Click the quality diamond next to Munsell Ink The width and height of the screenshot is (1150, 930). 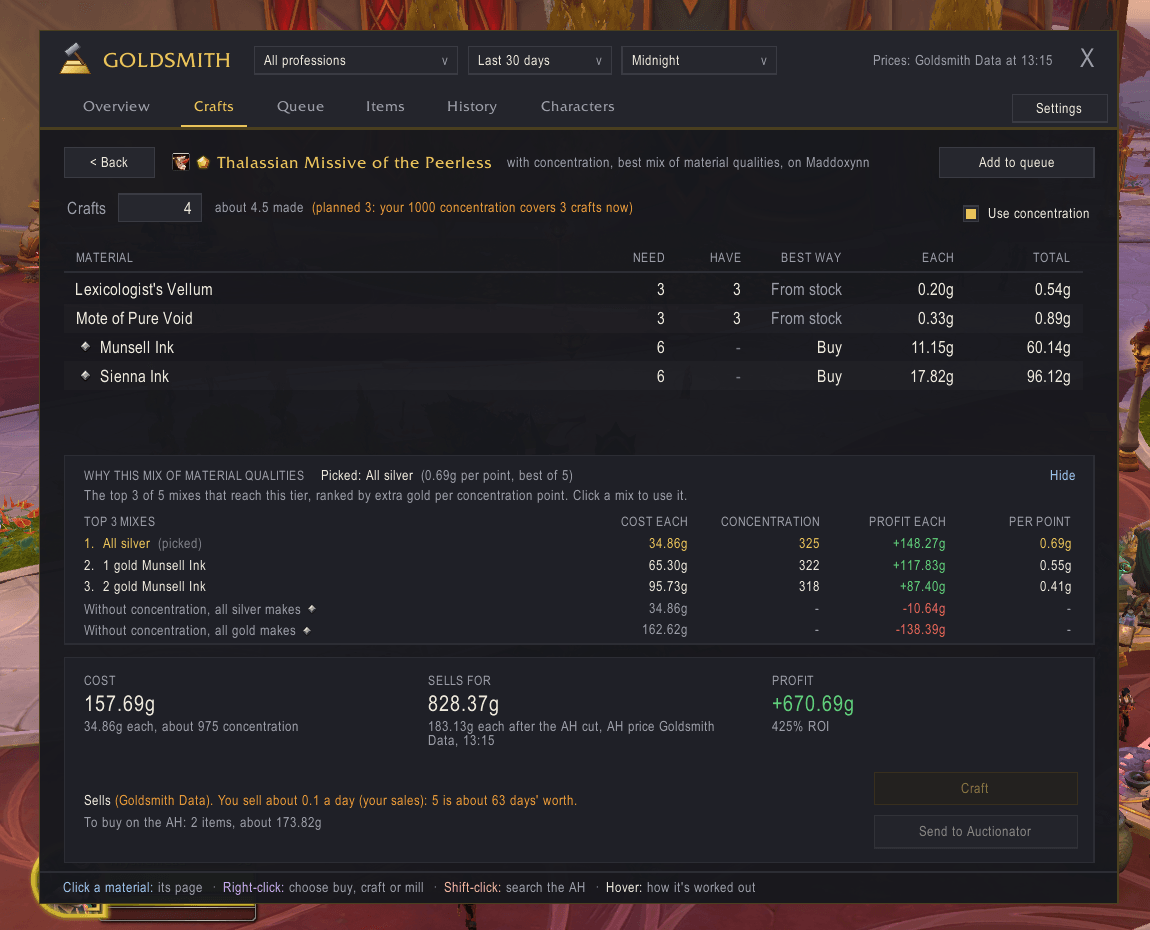[86, 346]
